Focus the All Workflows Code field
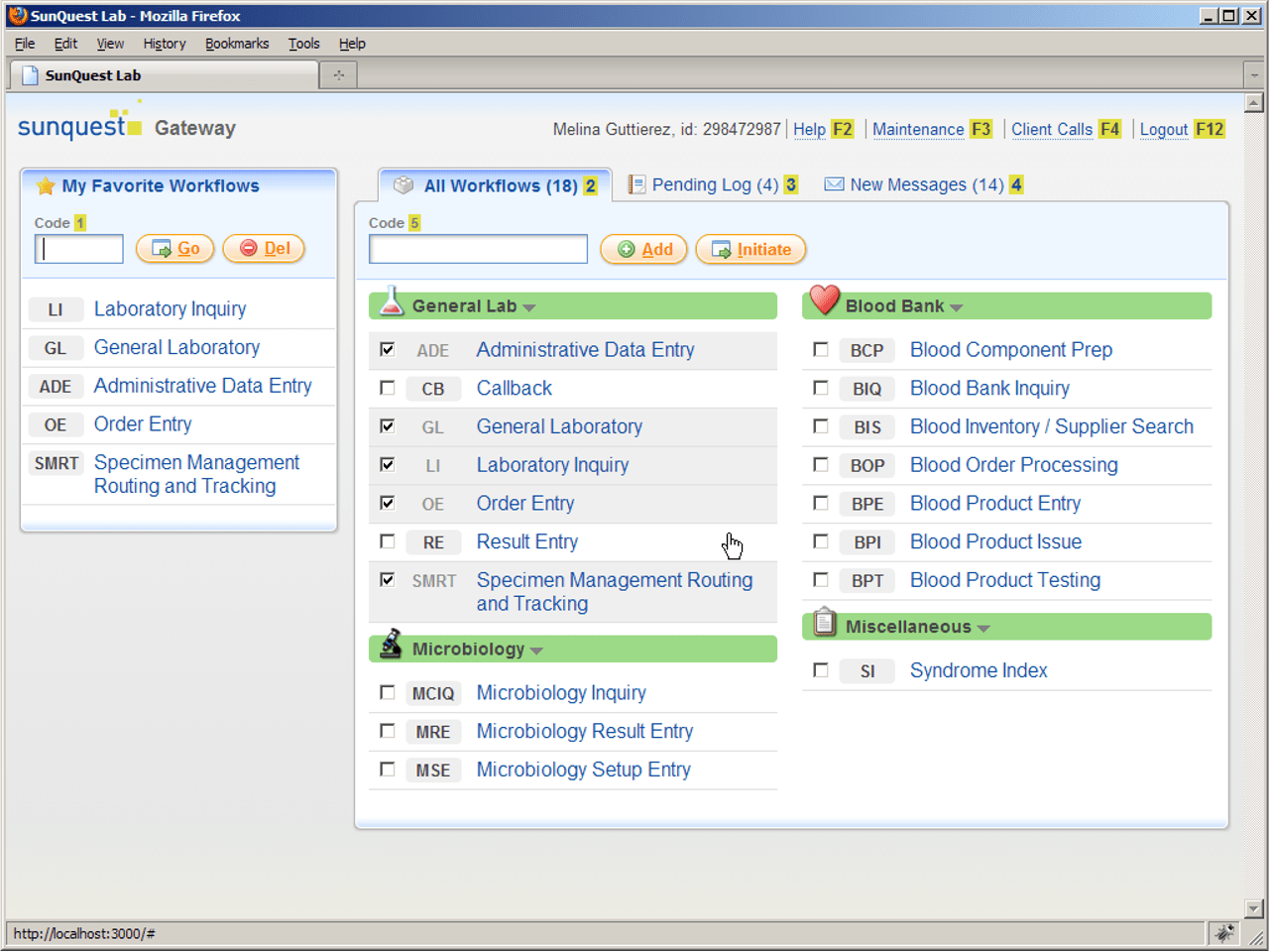Image resolution: width=1270 pixels, height=952 pixels. pyautogui.click(x=478, y=249)
